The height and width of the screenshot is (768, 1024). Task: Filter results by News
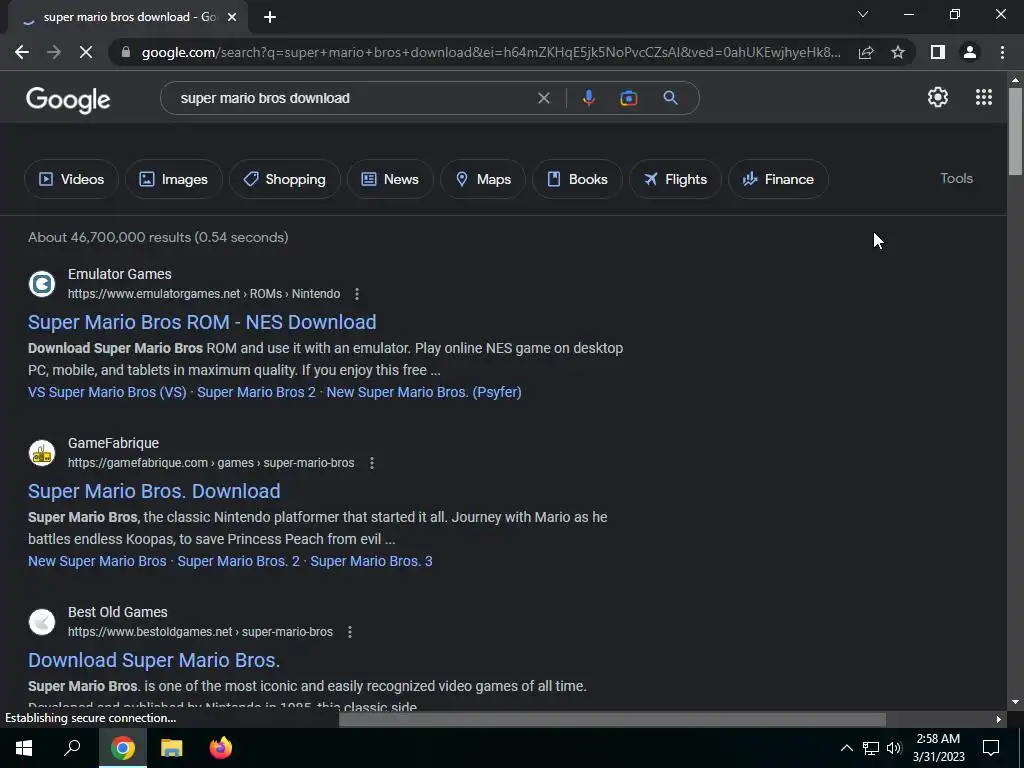390,179
